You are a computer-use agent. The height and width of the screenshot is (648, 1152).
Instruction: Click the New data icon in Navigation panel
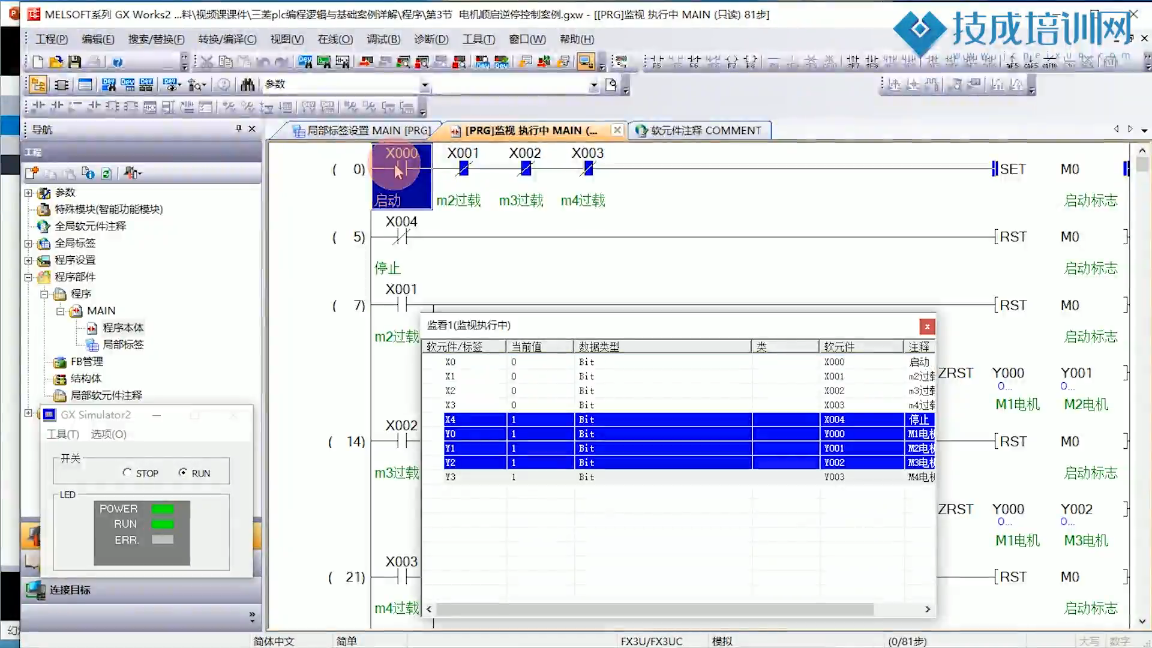(x=32, y=173)
